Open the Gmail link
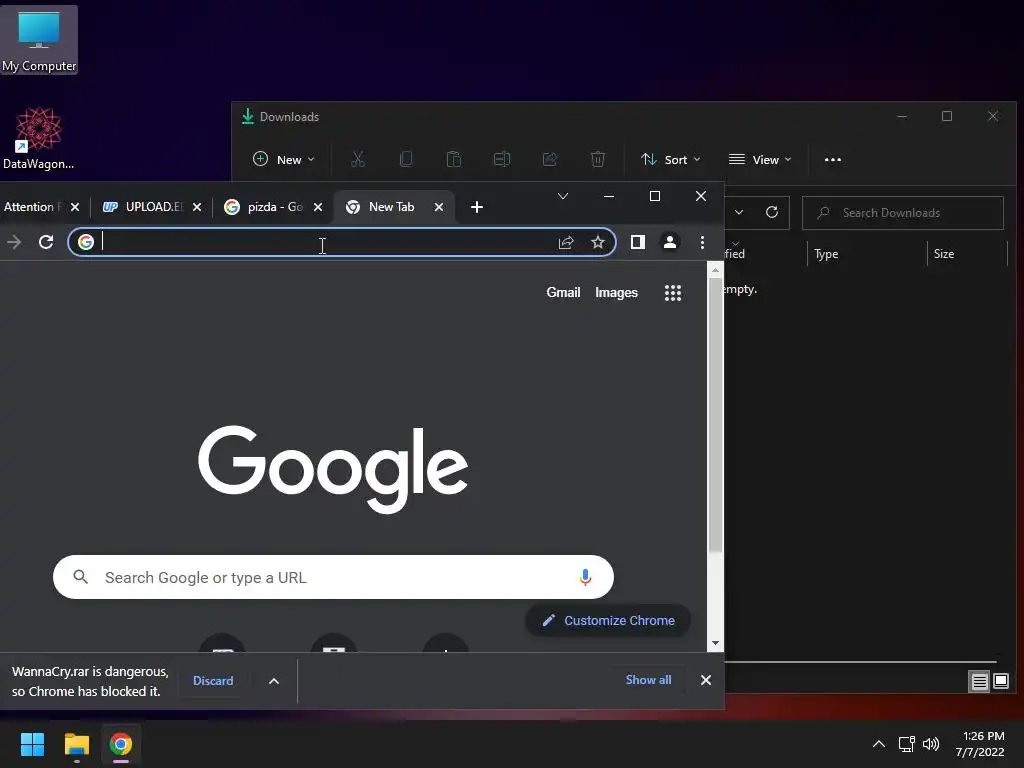This screenshot has width=1024, height=768. [563, 293]
